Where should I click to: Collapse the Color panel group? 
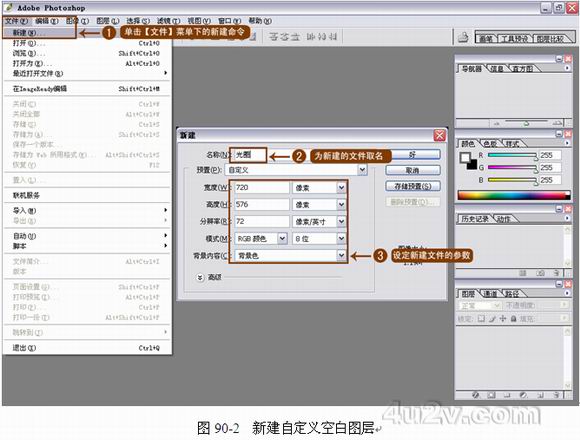(559, 134)
